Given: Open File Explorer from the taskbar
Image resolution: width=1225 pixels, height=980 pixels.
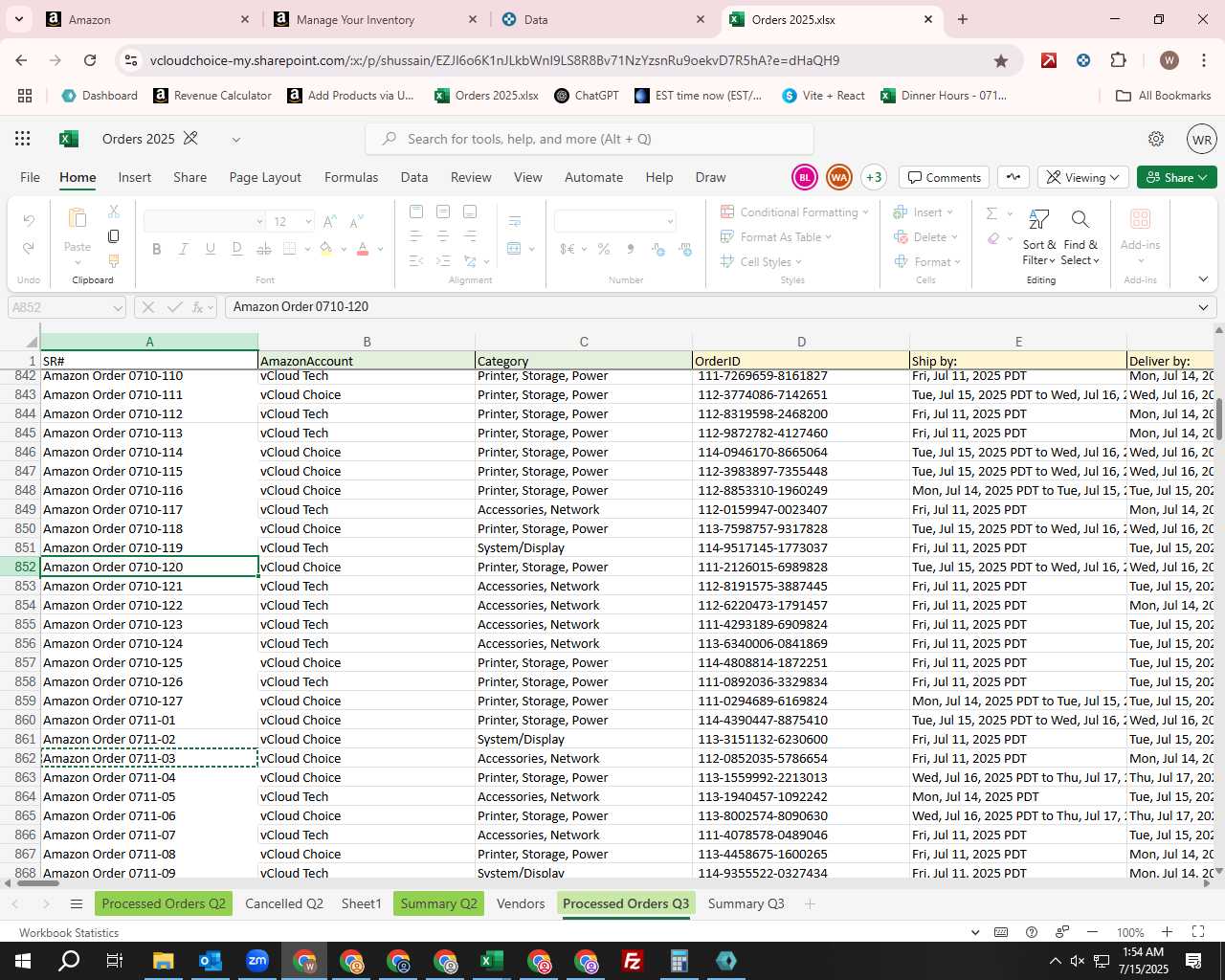Looking at the screenshot, I should click(x=163, y=961).
